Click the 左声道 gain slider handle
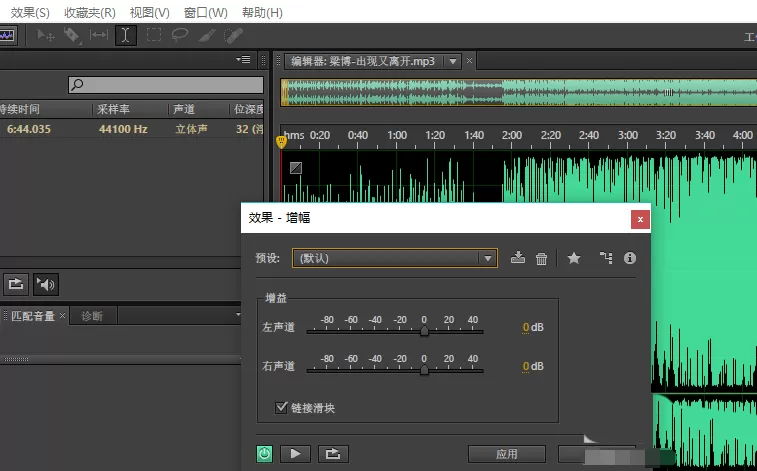Screen dimensions: 757x471 click(424, 331)
